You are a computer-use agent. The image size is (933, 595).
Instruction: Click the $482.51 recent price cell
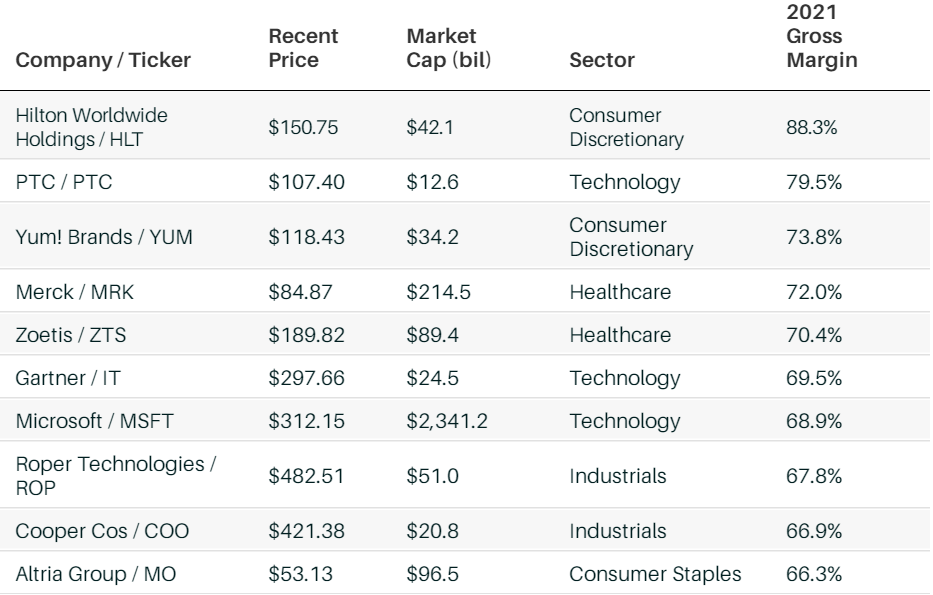(x=304, y=476)
